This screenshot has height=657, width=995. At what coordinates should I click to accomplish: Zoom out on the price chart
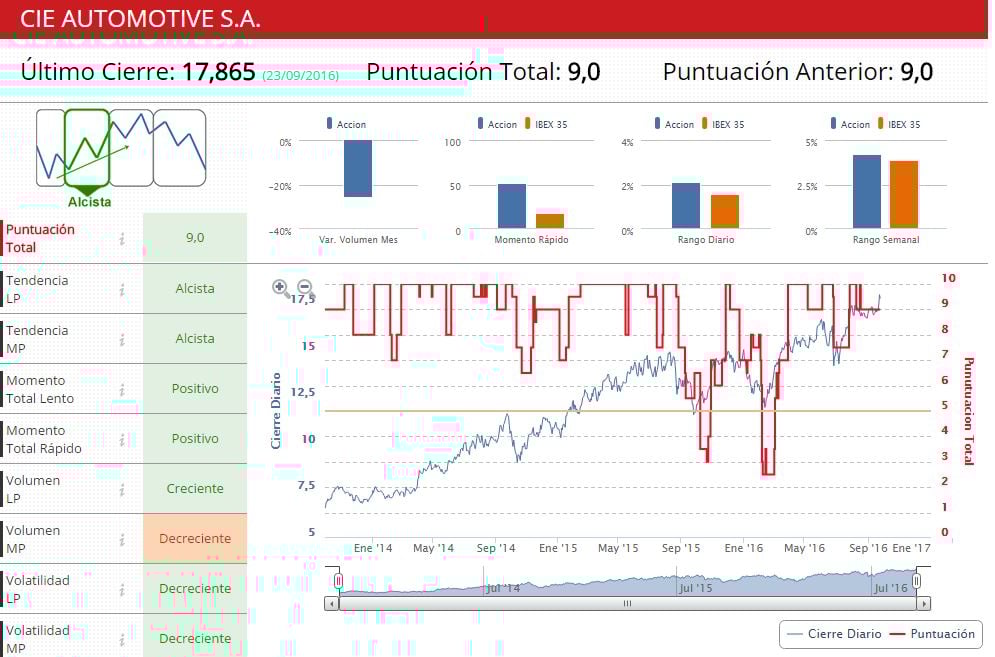coord(305,287)
